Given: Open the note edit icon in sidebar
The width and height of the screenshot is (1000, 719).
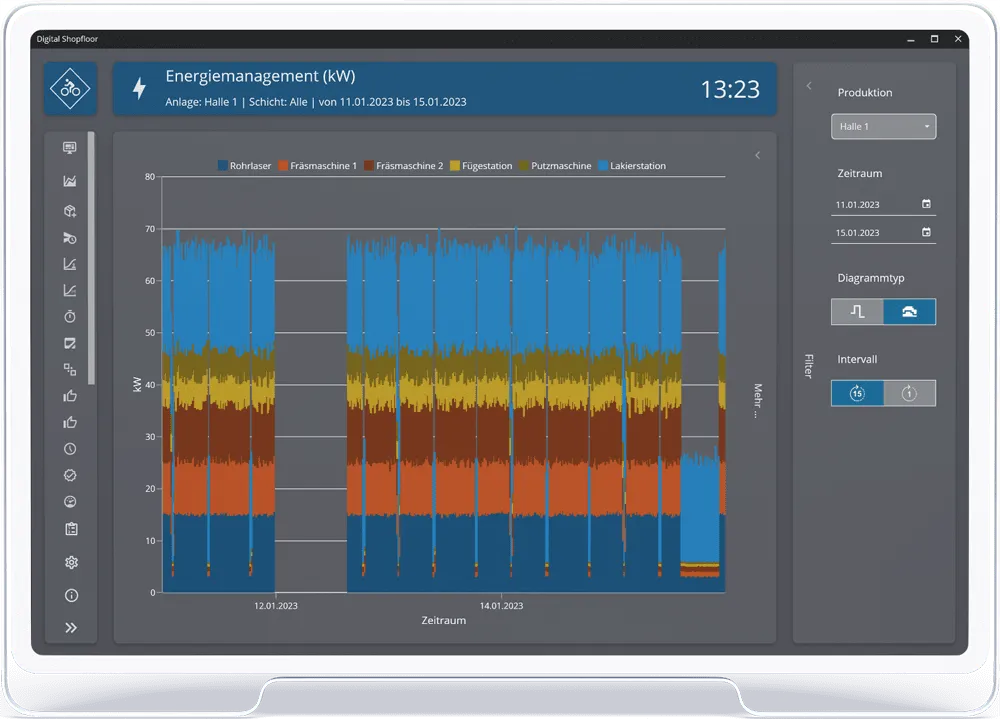Looking at the screenshot, I should point(70,343).
